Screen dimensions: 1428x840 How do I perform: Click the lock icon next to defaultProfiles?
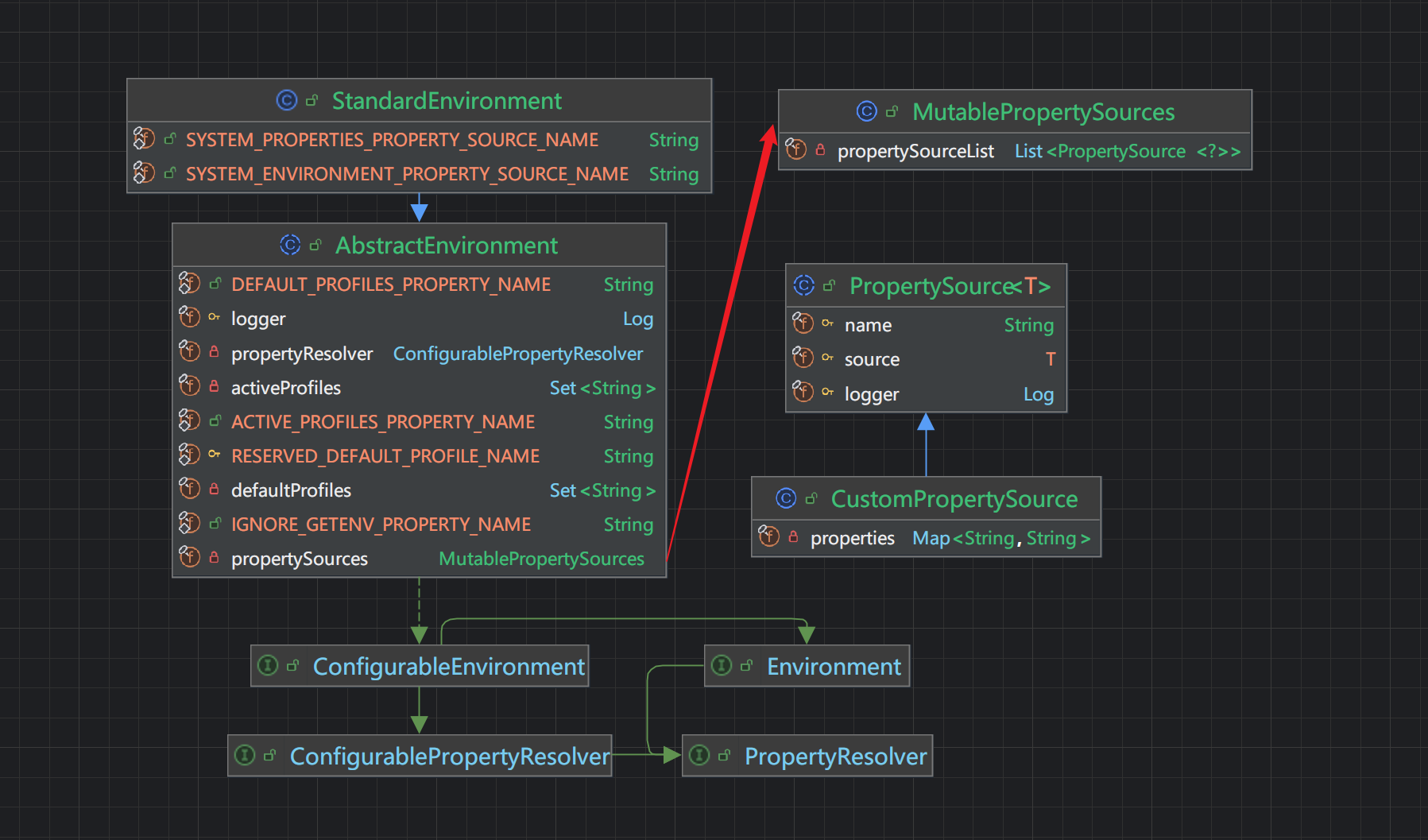[x=214, y=489]
